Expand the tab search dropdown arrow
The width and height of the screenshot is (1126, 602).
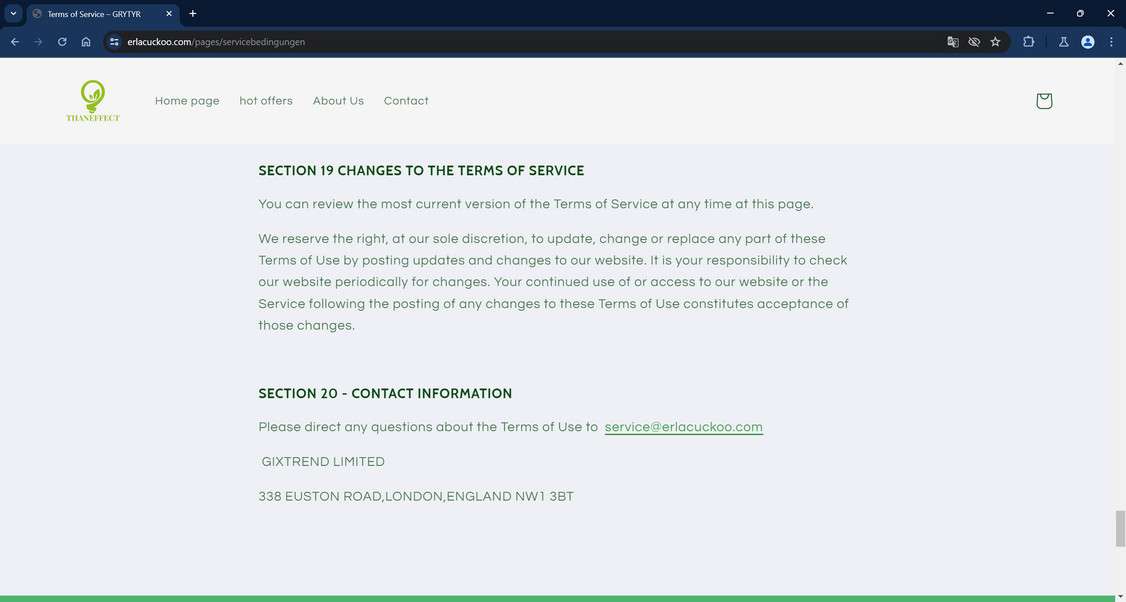click(x=13, y=14)
